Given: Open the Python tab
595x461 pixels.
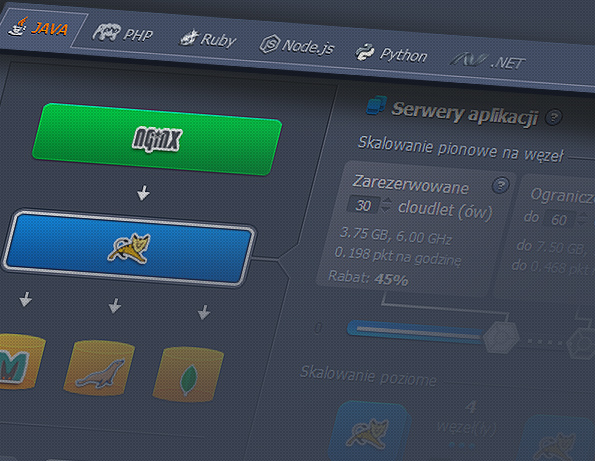Looking at the screenshot, I should click(x=391, y=54).
